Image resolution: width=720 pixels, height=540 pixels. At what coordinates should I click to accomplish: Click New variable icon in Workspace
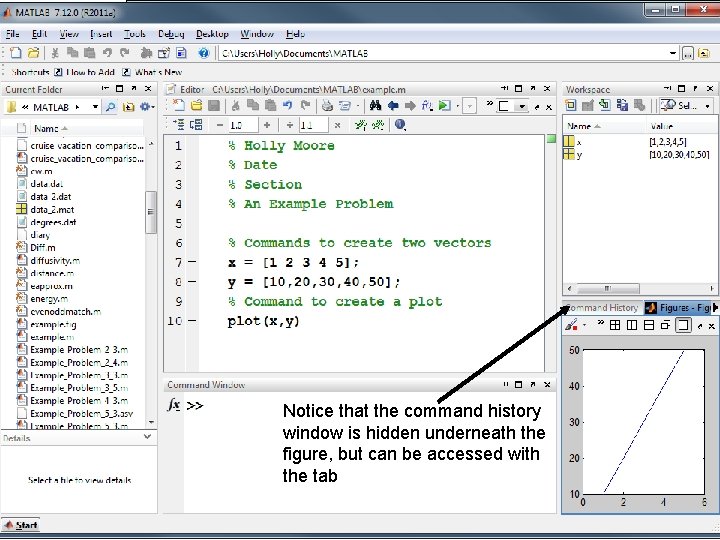[x=570, y=106]
